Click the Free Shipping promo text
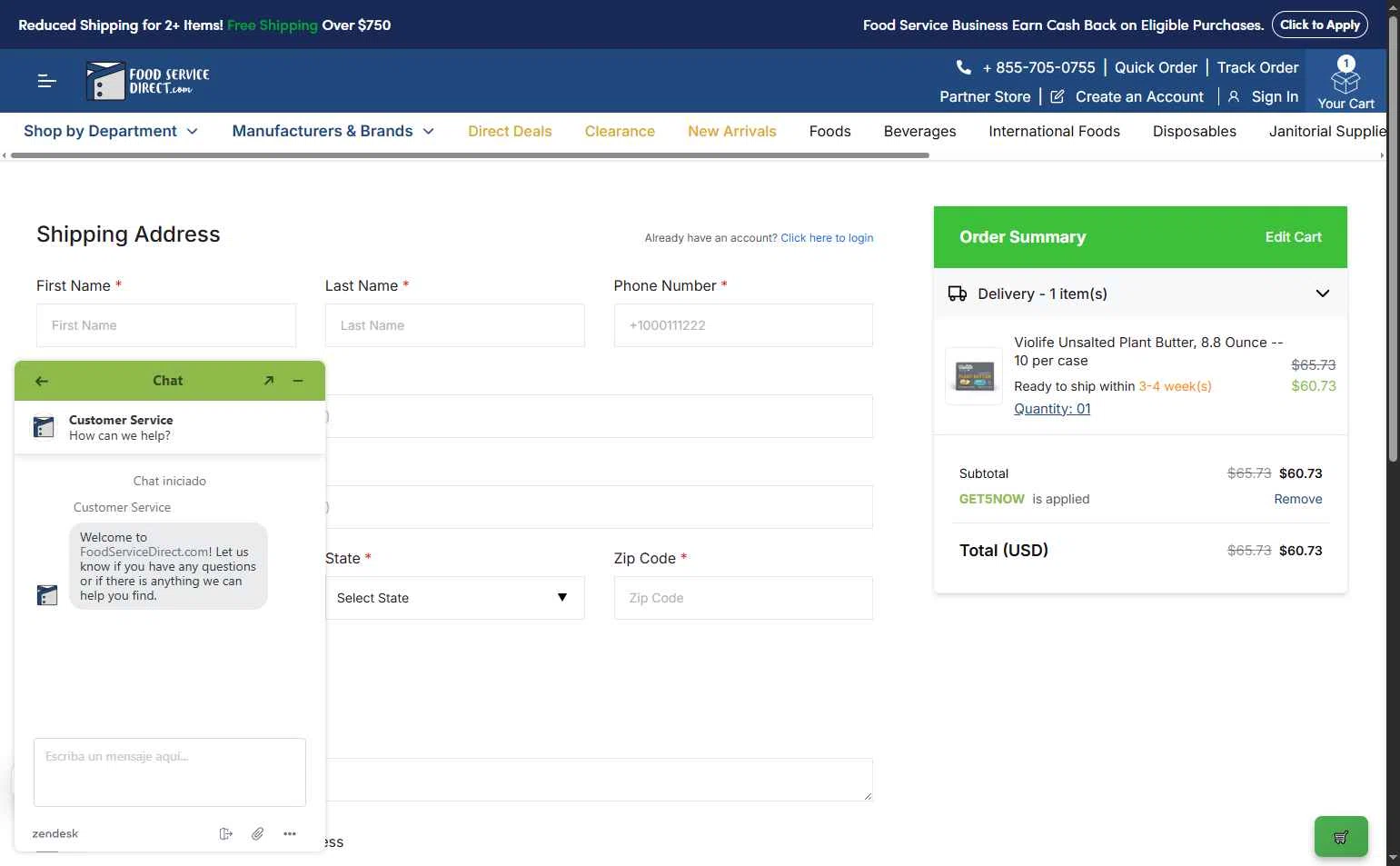This screenshot has width=1400, height=866. [273, 25]
